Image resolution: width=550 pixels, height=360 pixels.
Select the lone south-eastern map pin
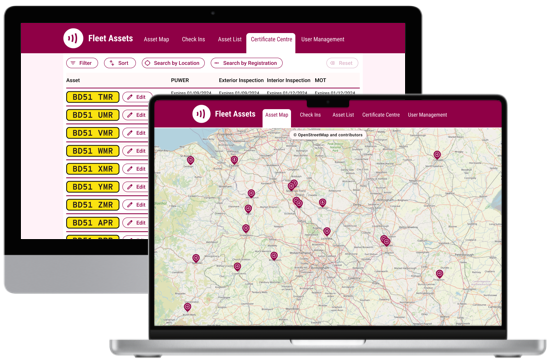pos(440,274)
